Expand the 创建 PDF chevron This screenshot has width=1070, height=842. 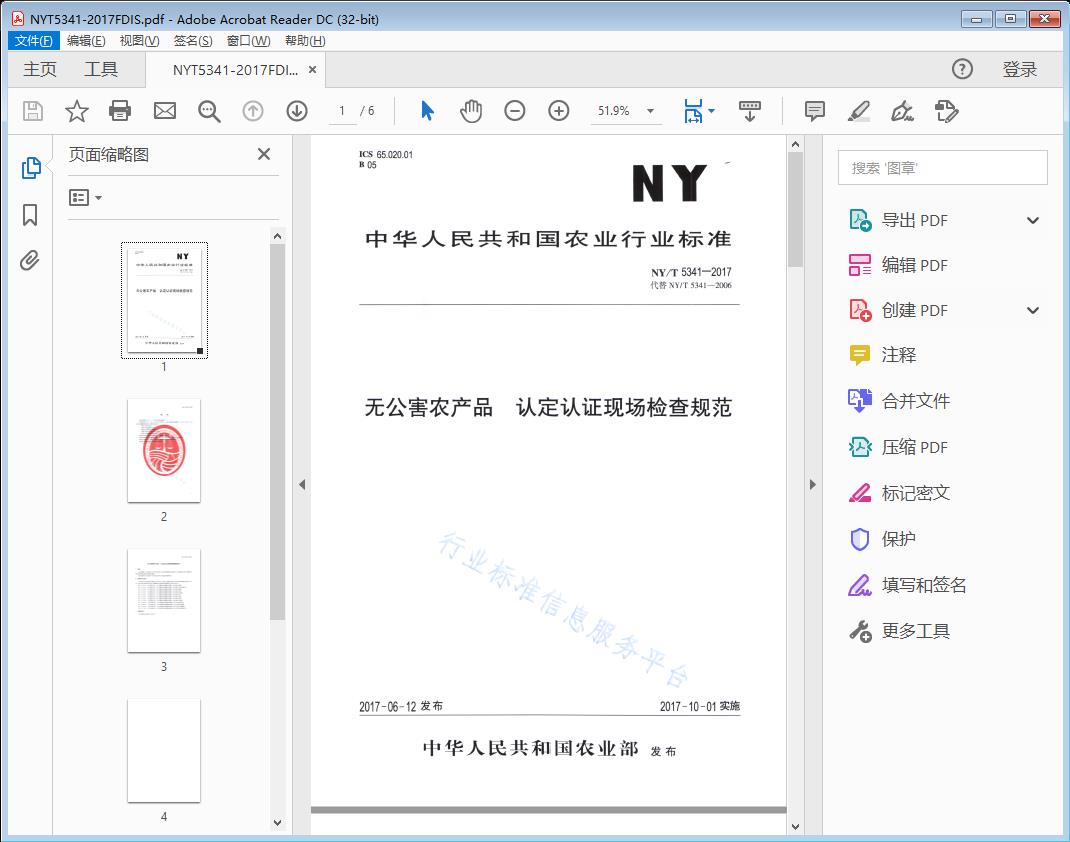[x=1032, y=310]
